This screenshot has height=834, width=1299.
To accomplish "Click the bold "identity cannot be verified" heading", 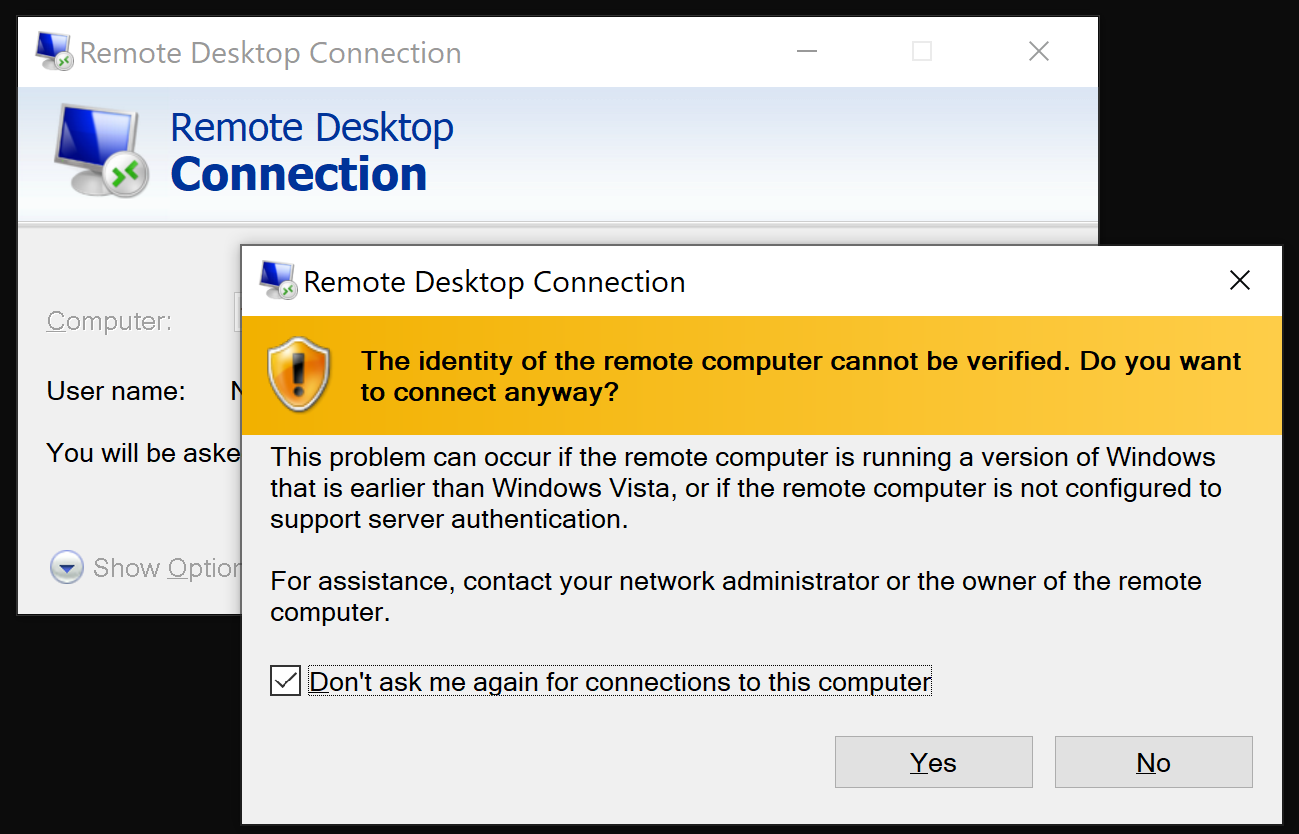I will click(800, 376).
